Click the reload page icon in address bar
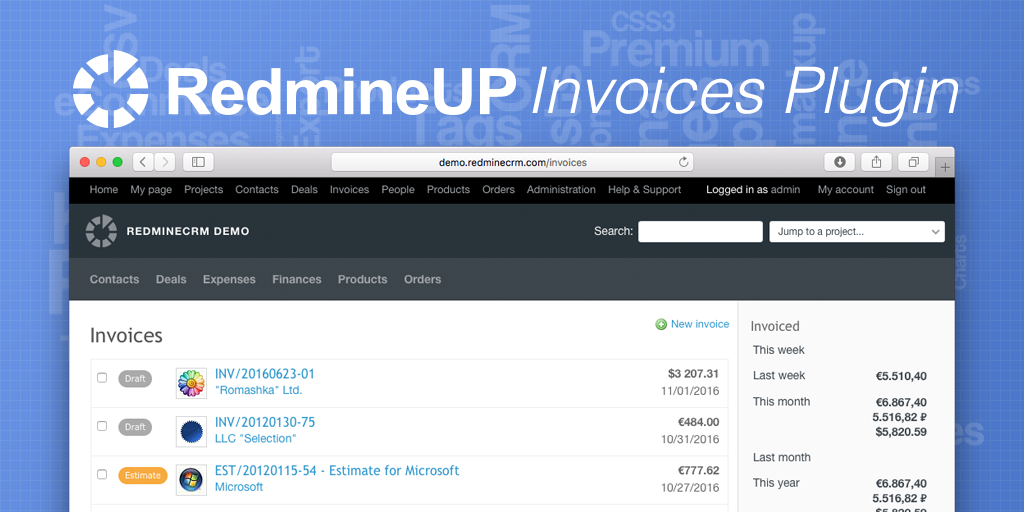This screenshot has height=512, width=1024. [684, 162]
